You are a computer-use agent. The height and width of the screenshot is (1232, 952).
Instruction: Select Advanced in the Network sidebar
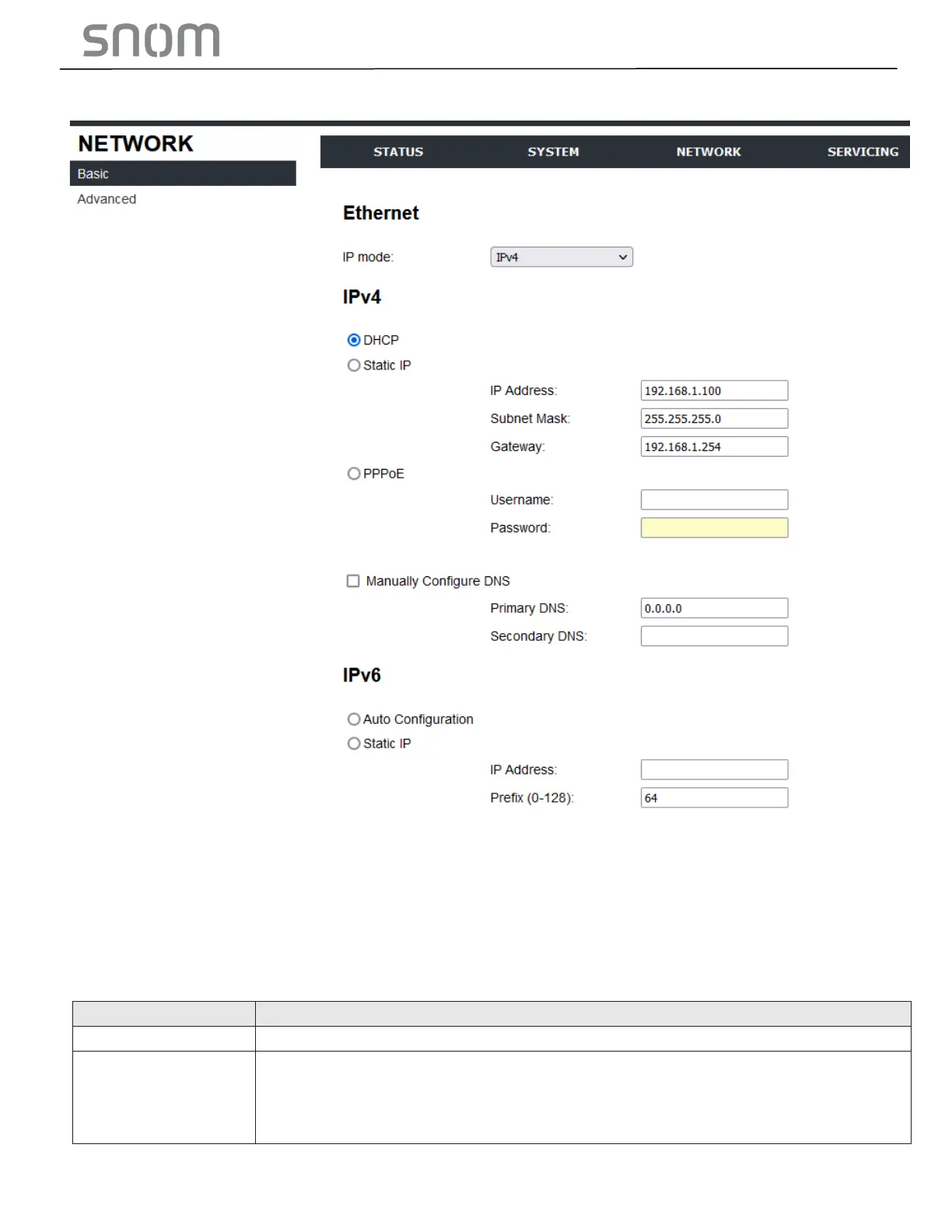pyautogui.click(x=107, y=199)
